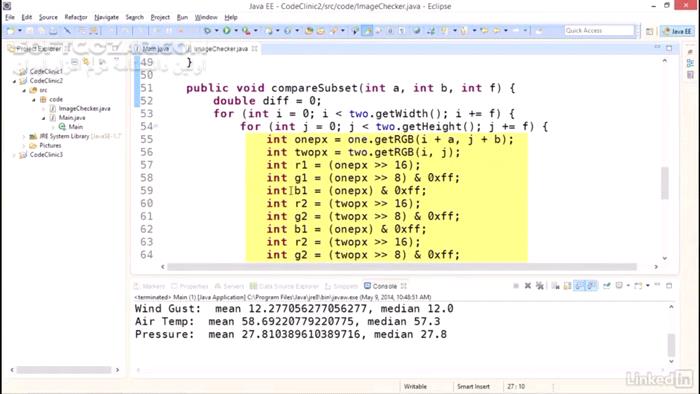Click the Print toolbar icon
Screen dimensions: 700x394
(x=53, y=30)
